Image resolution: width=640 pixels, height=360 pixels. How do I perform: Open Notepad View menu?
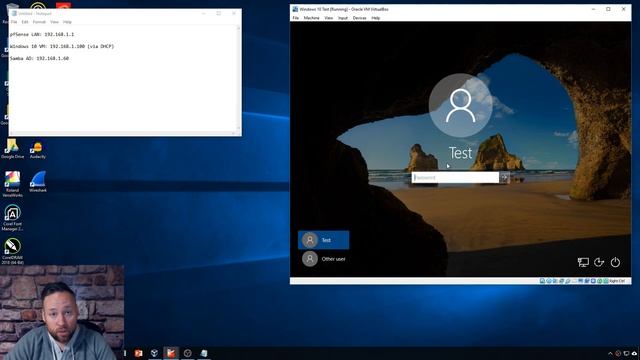pos(54,22)
